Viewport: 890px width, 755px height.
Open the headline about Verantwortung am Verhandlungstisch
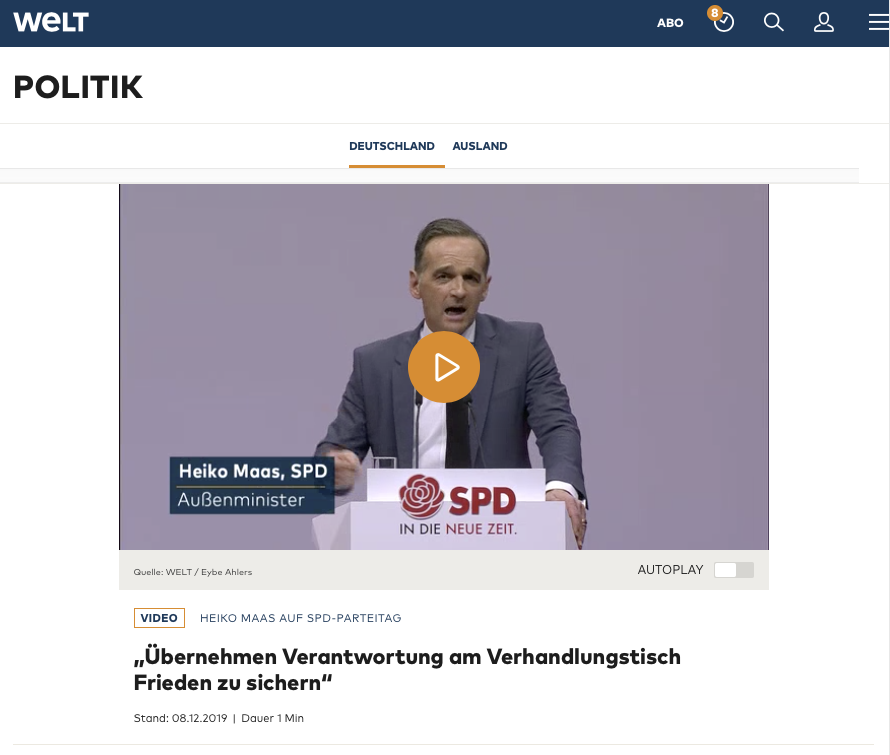coord(407,670)
